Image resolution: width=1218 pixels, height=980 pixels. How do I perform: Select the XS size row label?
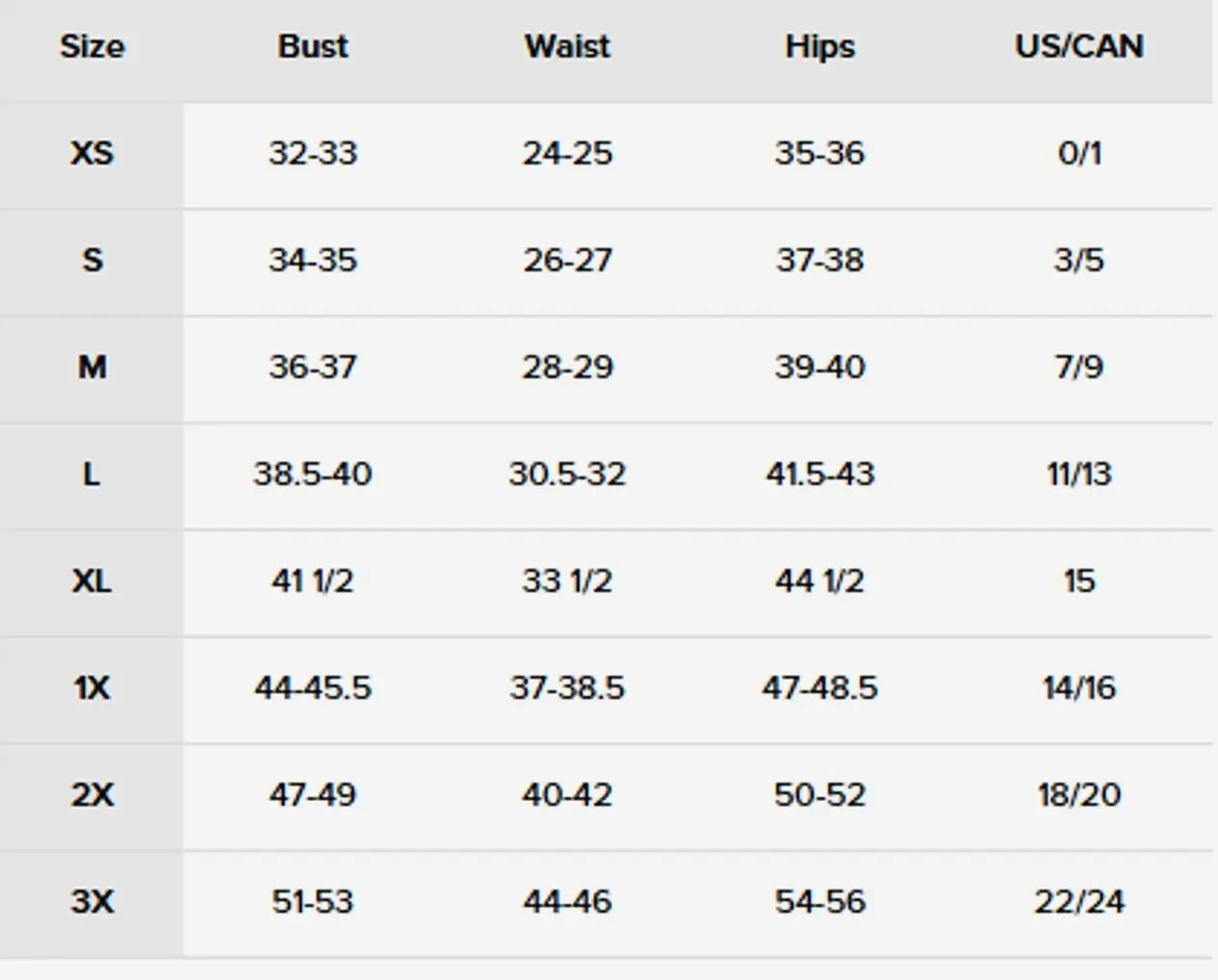pos(91,153)
